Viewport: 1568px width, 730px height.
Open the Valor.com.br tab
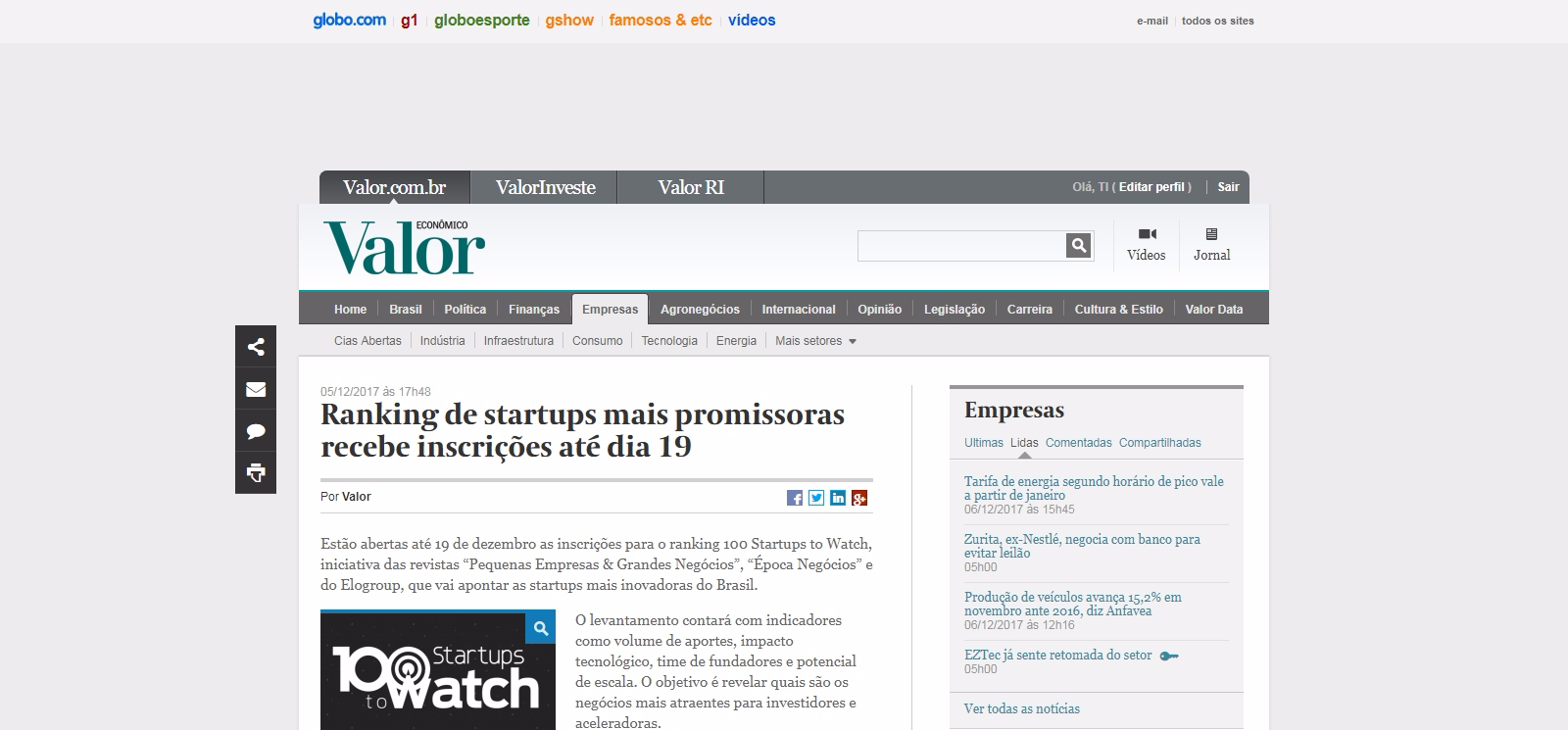pos(395,187)
